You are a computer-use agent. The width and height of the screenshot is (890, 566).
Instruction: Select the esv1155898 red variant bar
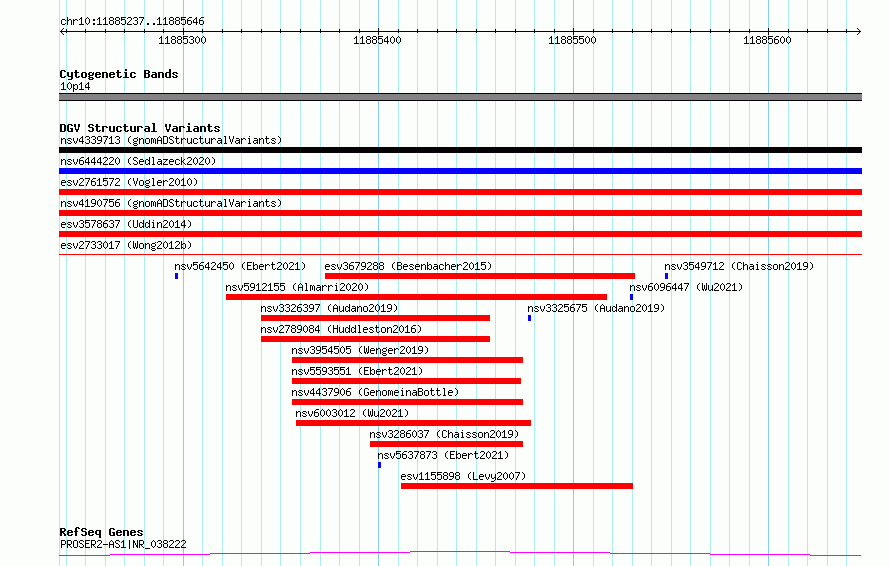point(517,486)
